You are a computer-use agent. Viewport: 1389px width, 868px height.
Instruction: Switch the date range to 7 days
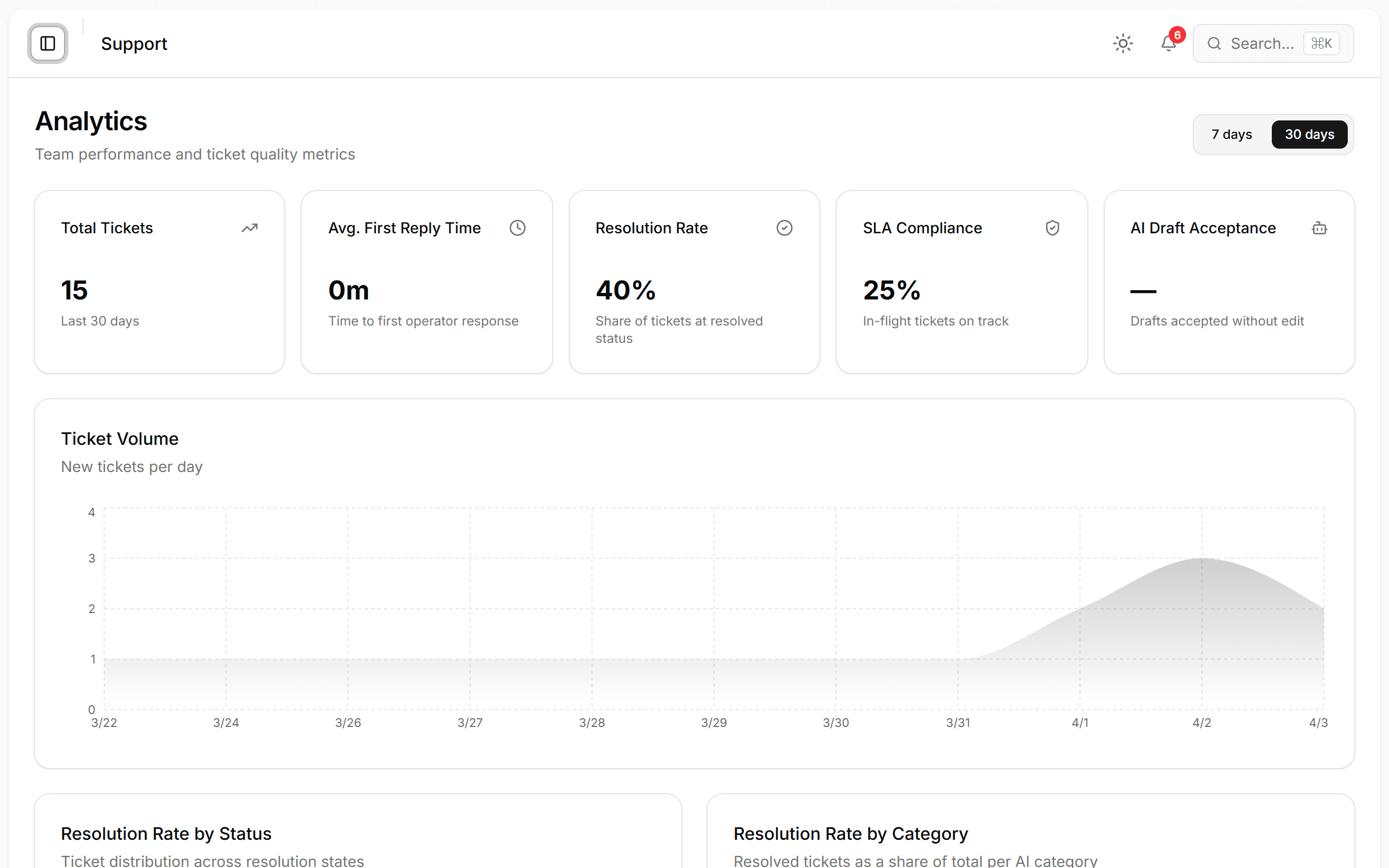(1231, 134)
